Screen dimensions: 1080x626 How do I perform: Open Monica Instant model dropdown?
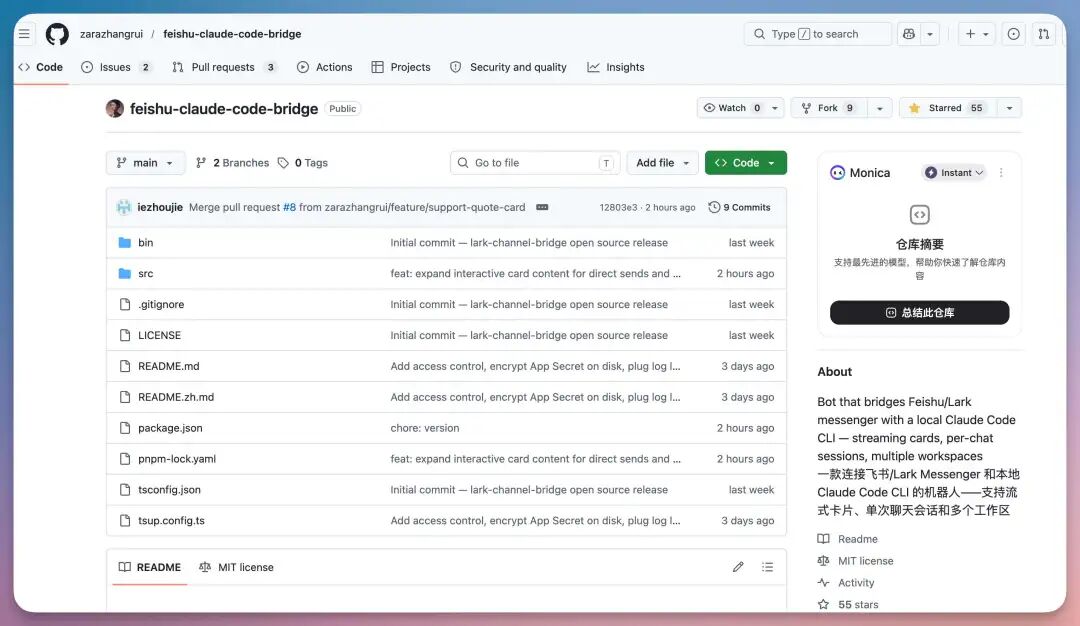(954, 173)
